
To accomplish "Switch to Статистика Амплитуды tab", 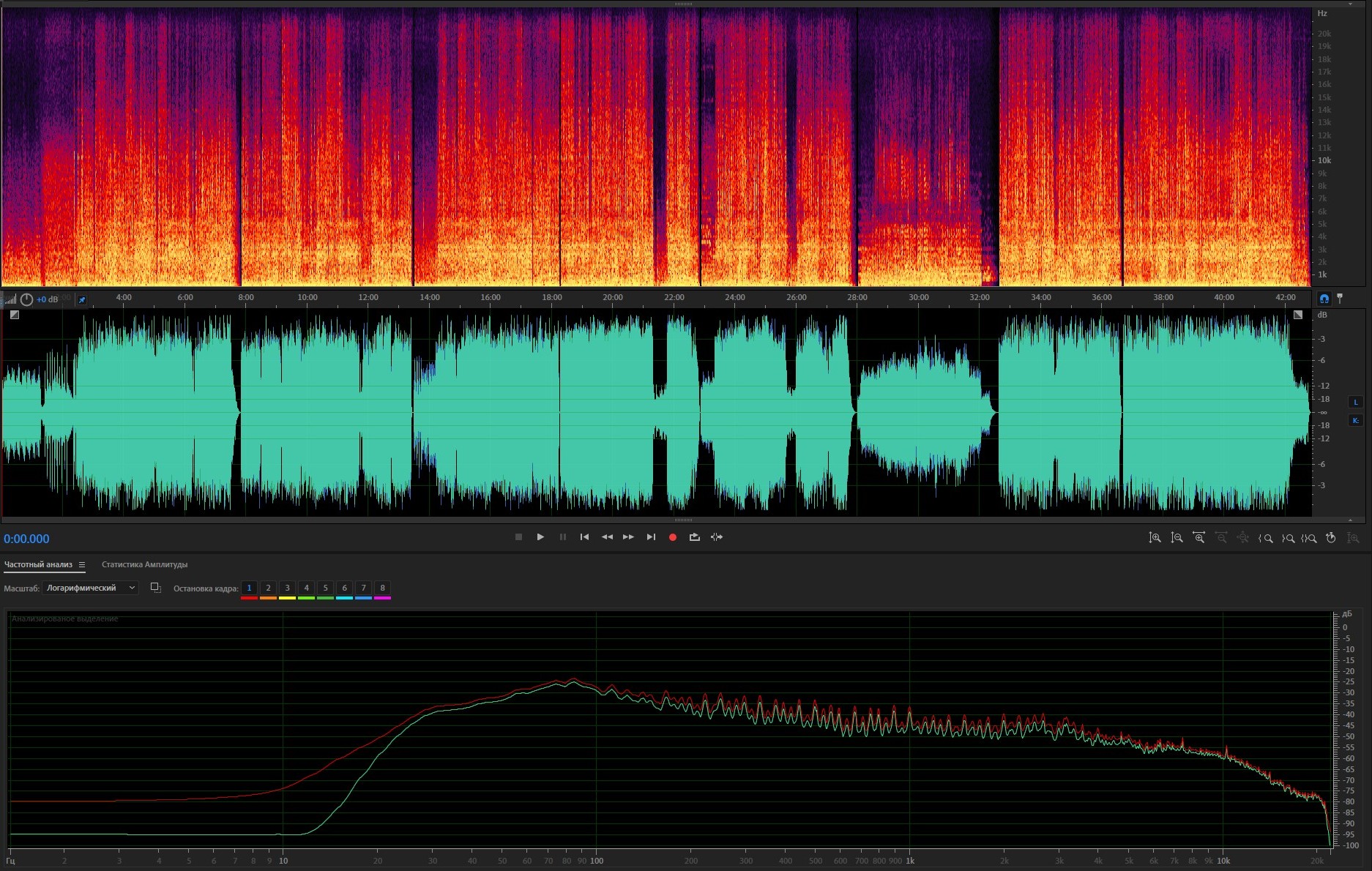I will (144, 564).
